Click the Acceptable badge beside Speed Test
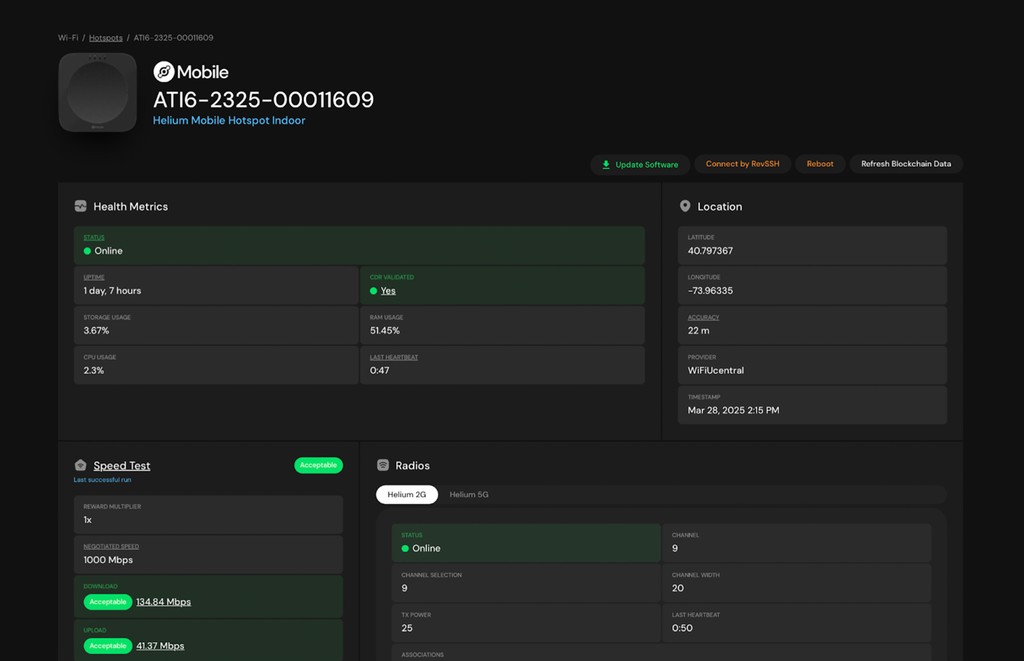Viewport: 1024px width, 661px height. pyautogui.click(x=319, y=465)
